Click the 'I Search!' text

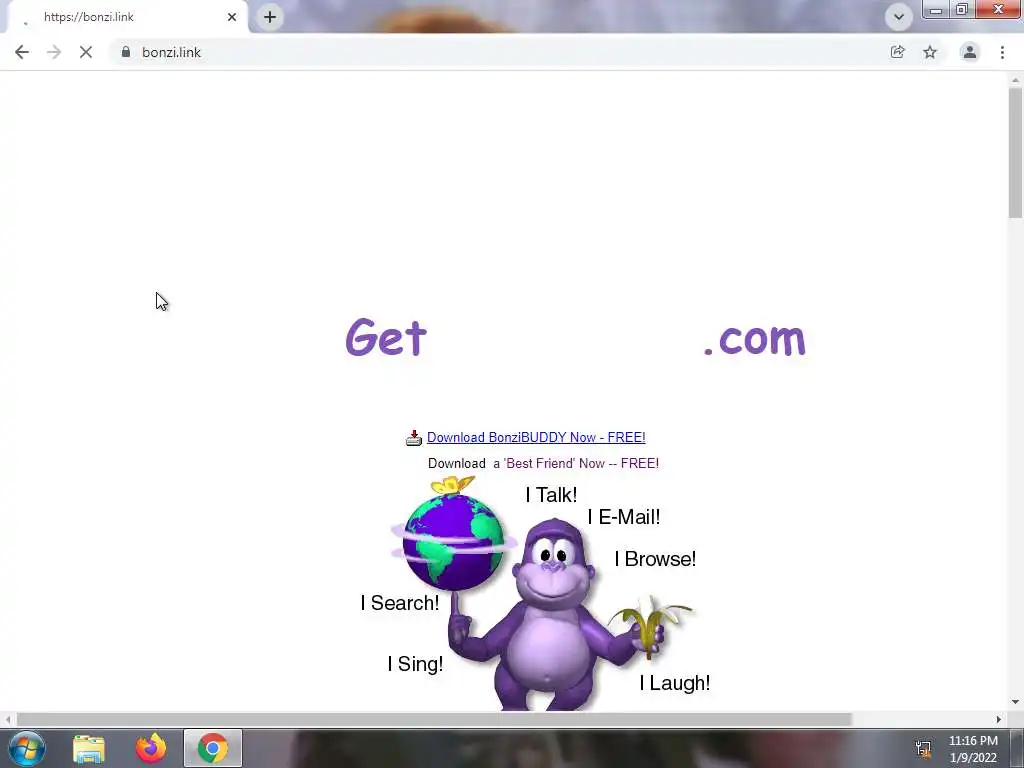click(x=400, y=603)
